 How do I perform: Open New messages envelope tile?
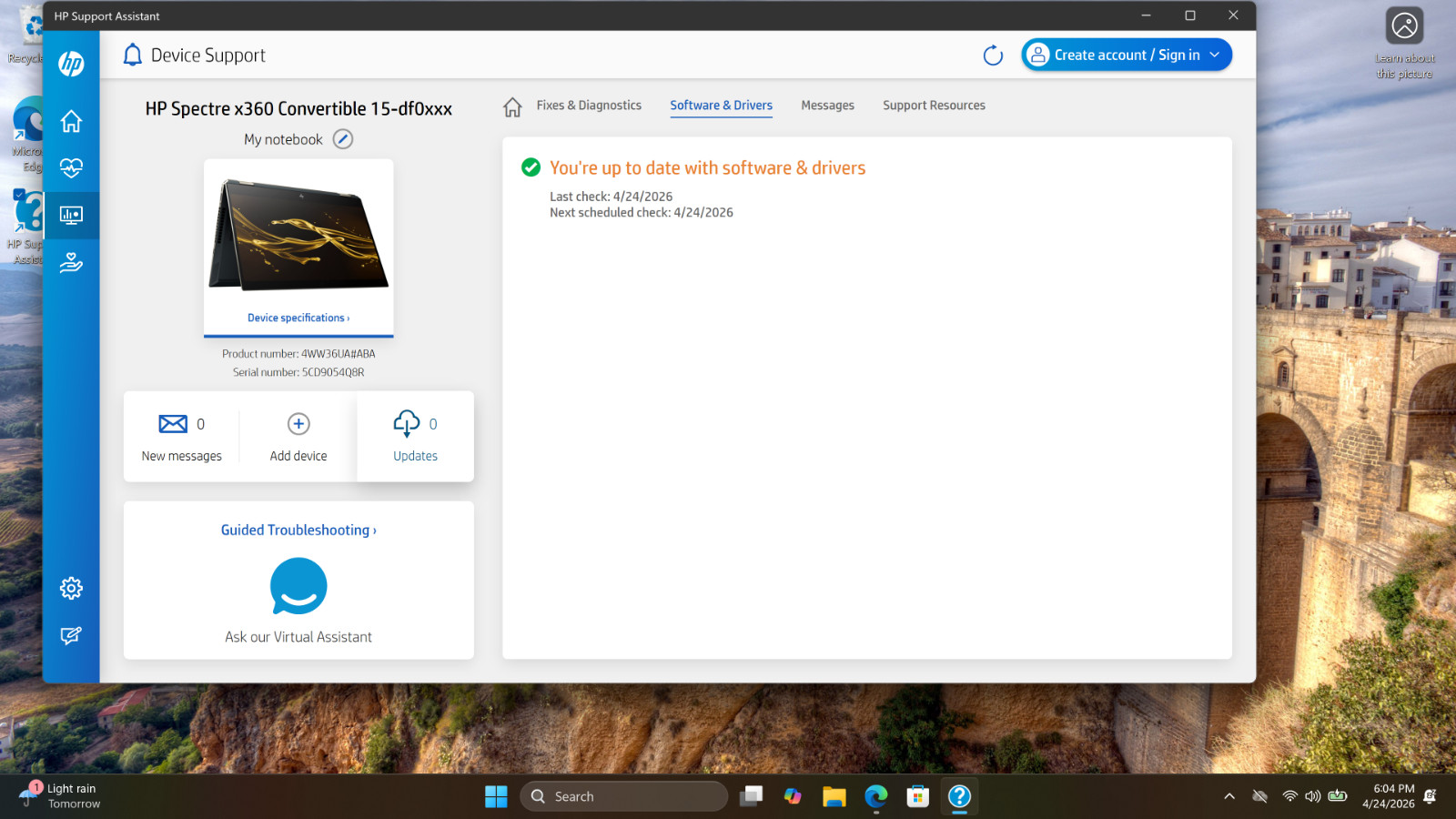tap(182, 437)
